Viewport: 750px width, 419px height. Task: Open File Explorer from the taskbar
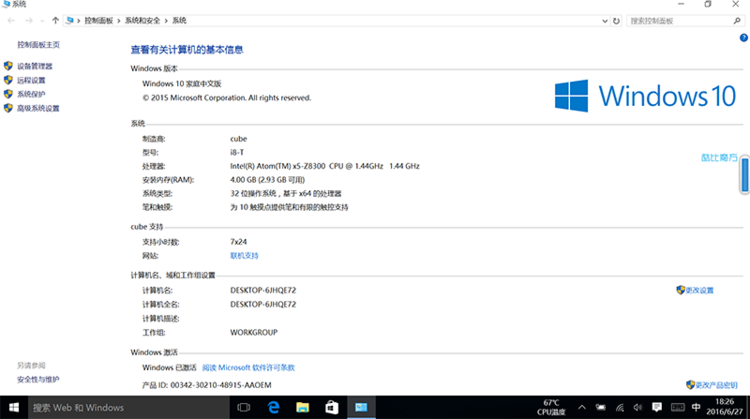[301, 407]
